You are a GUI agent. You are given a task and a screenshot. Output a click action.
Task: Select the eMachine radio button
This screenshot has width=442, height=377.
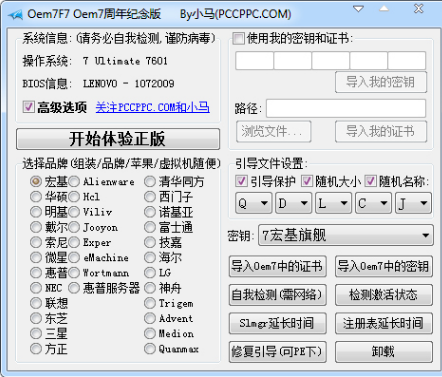point(74,257)
